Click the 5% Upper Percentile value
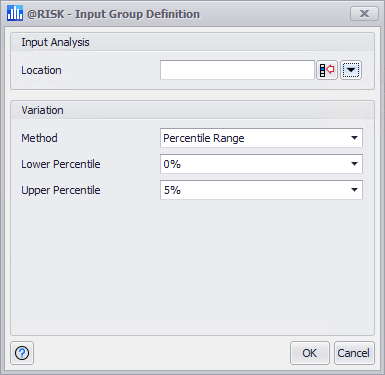This screenshot has width=385, height=375. [172, 190]
